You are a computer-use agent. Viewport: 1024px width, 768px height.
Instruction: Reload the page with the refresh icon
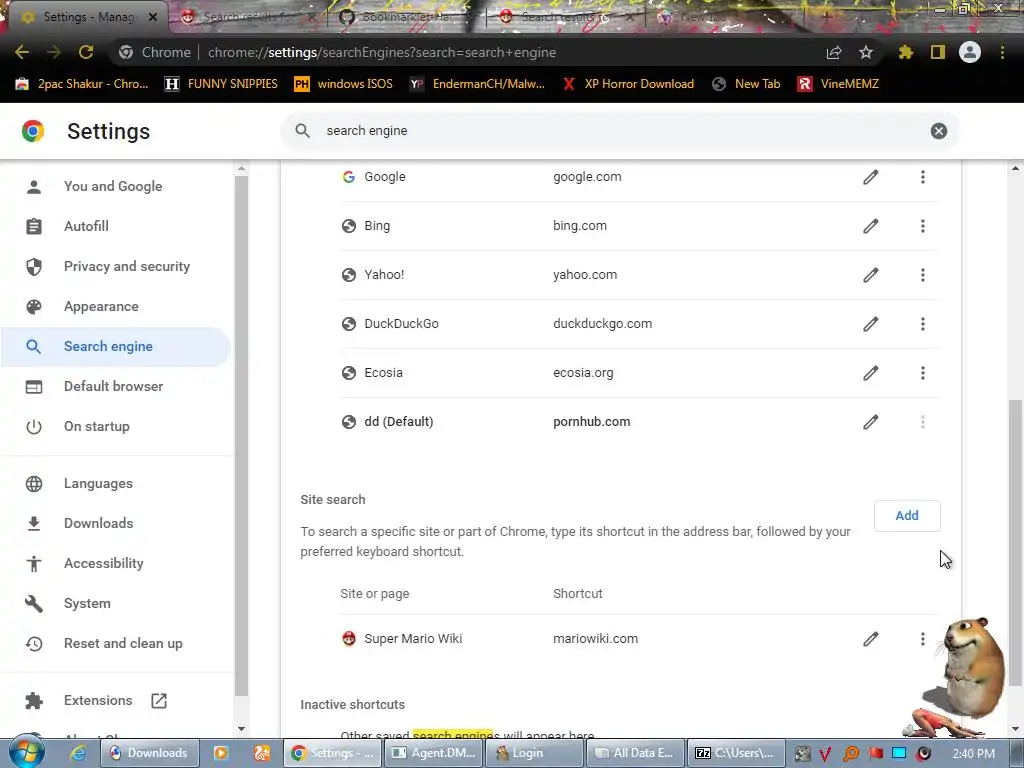coord(86,52)
